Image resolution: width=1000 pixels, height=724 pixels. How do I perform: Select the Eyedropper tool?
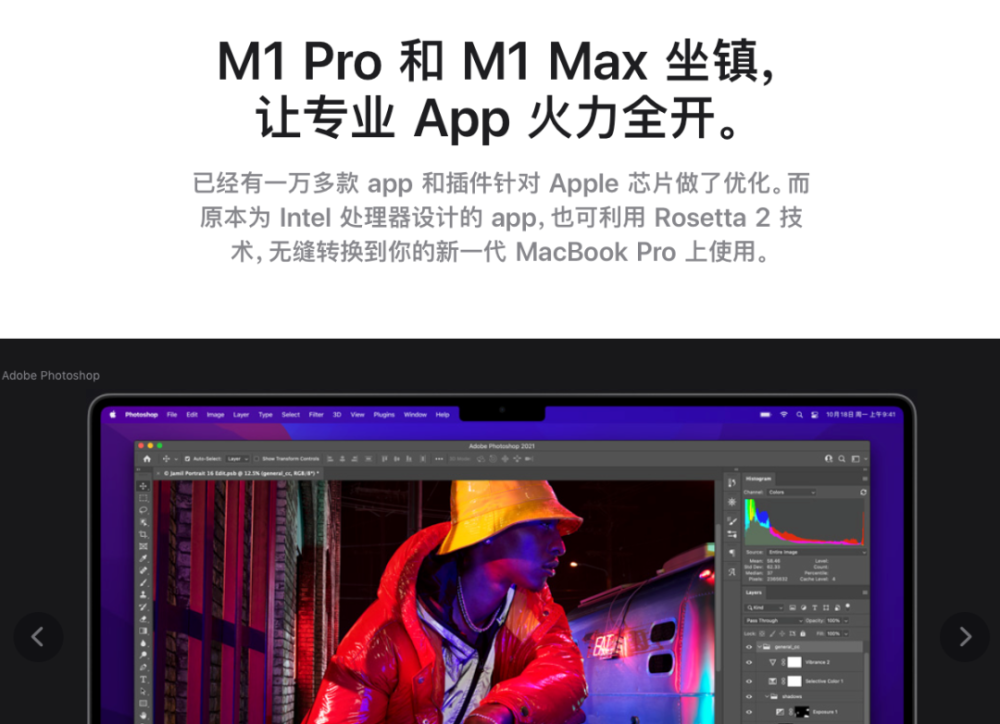click(x=143, y=559)
